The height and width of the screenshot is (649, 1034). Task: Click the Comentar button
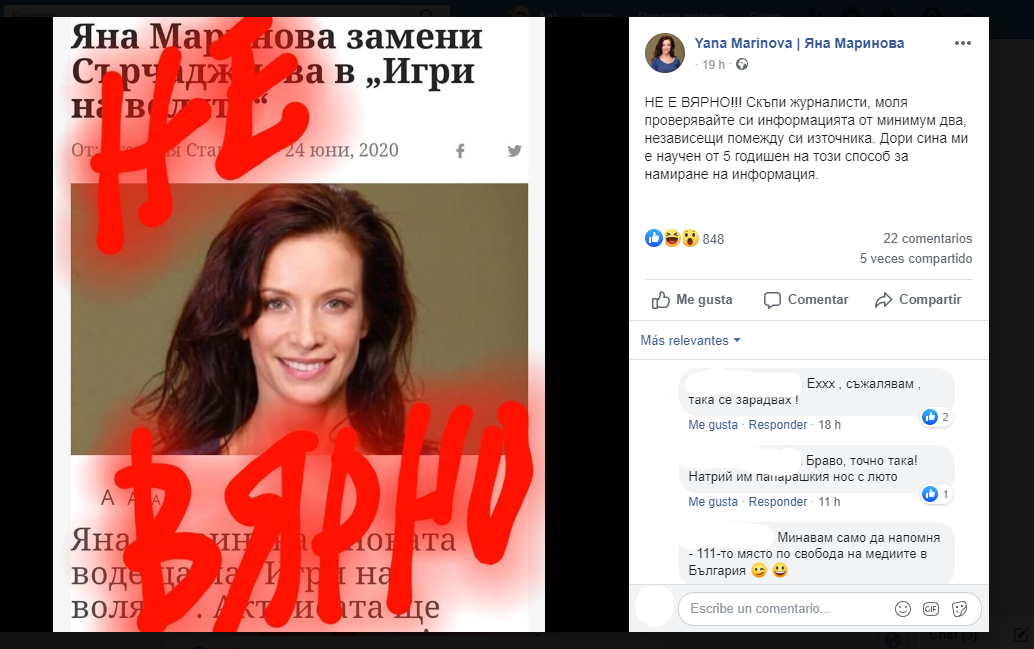(806, 300)
